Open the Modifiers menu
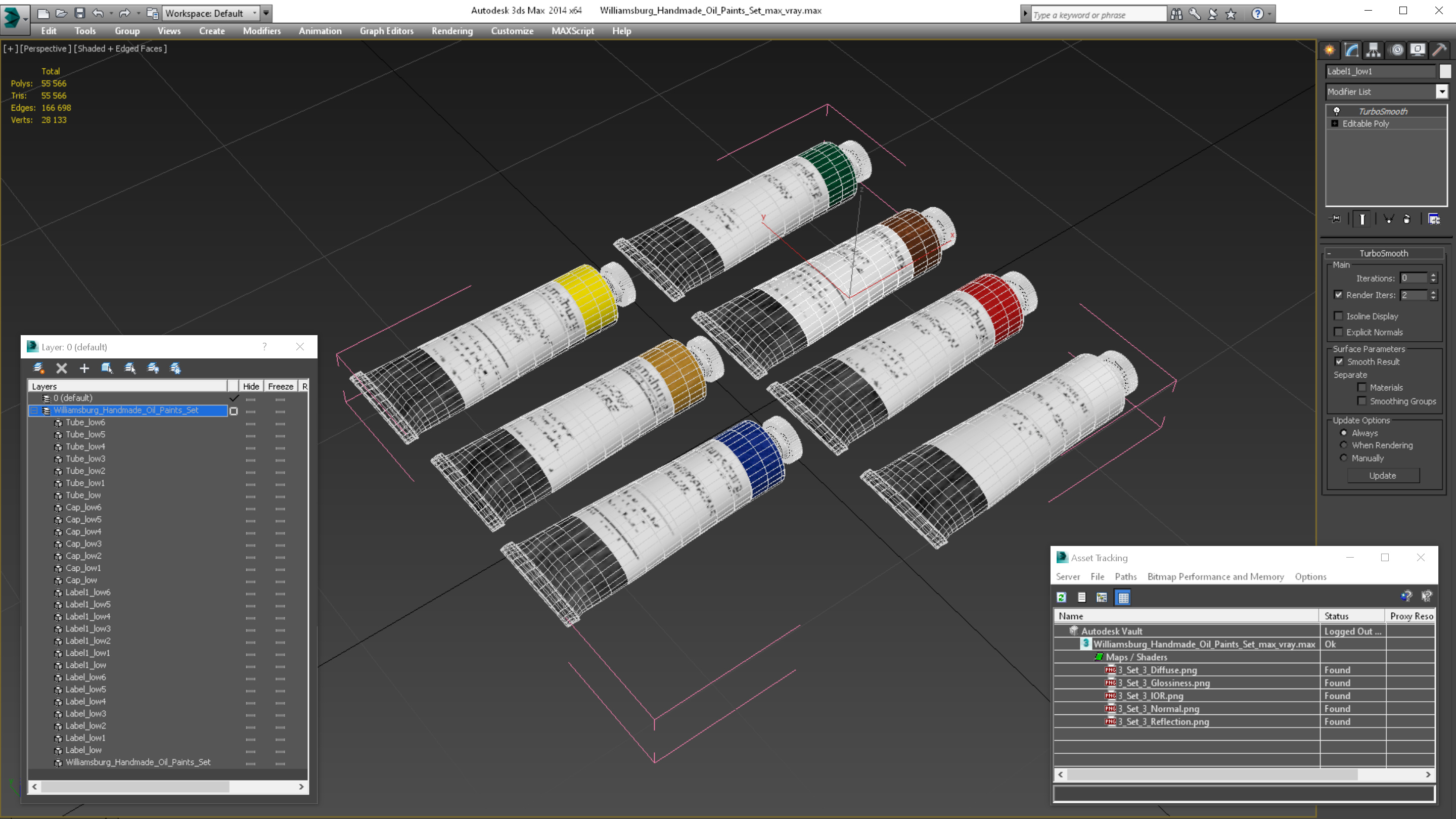This screenshot has height=819, width=1456. coord(262,31)
